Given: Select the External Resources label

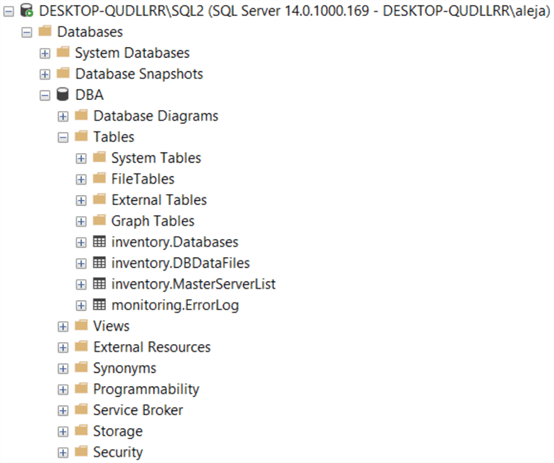Looking at the screenshot, I should pyautogui.click(x=152, y=347).
